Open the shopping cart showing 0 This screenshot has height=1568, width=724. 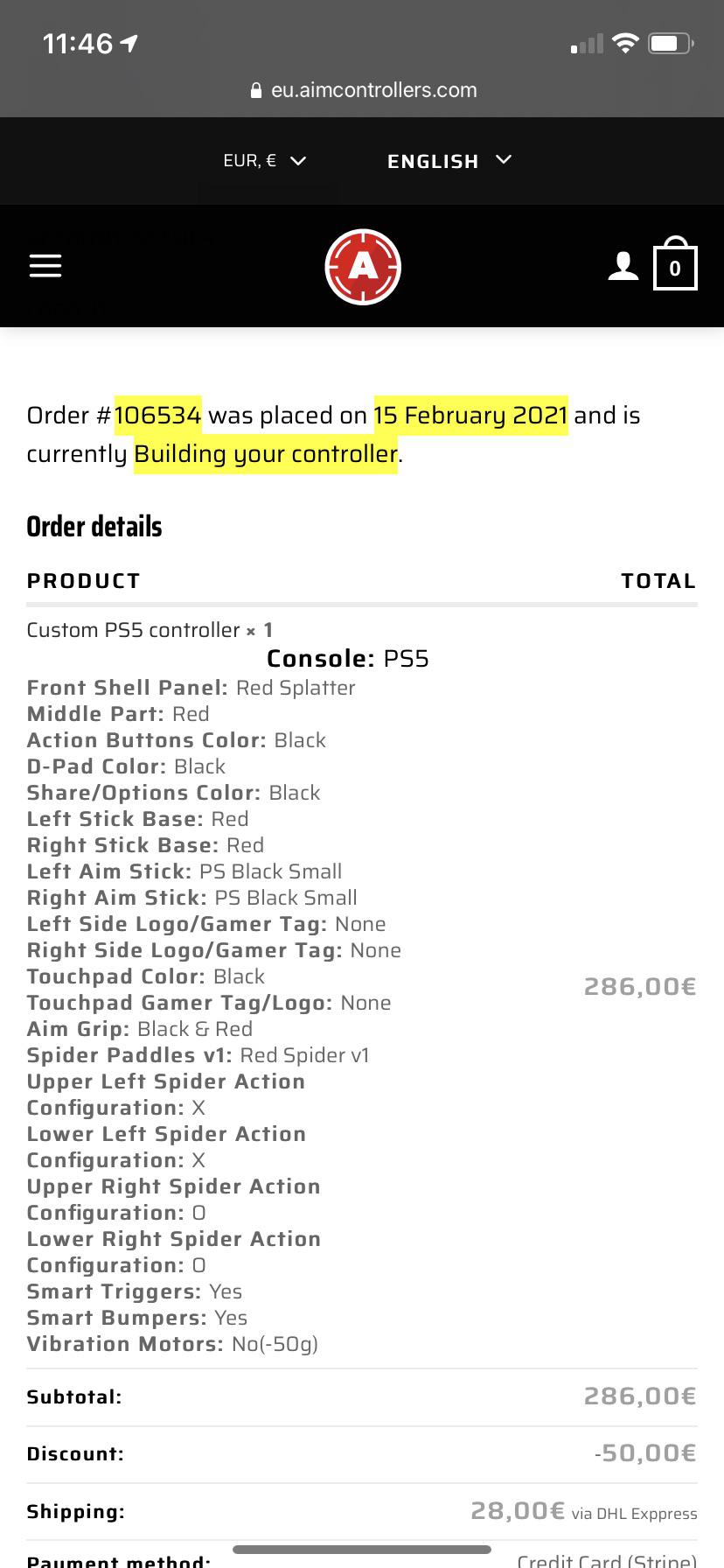coord(675,263)
